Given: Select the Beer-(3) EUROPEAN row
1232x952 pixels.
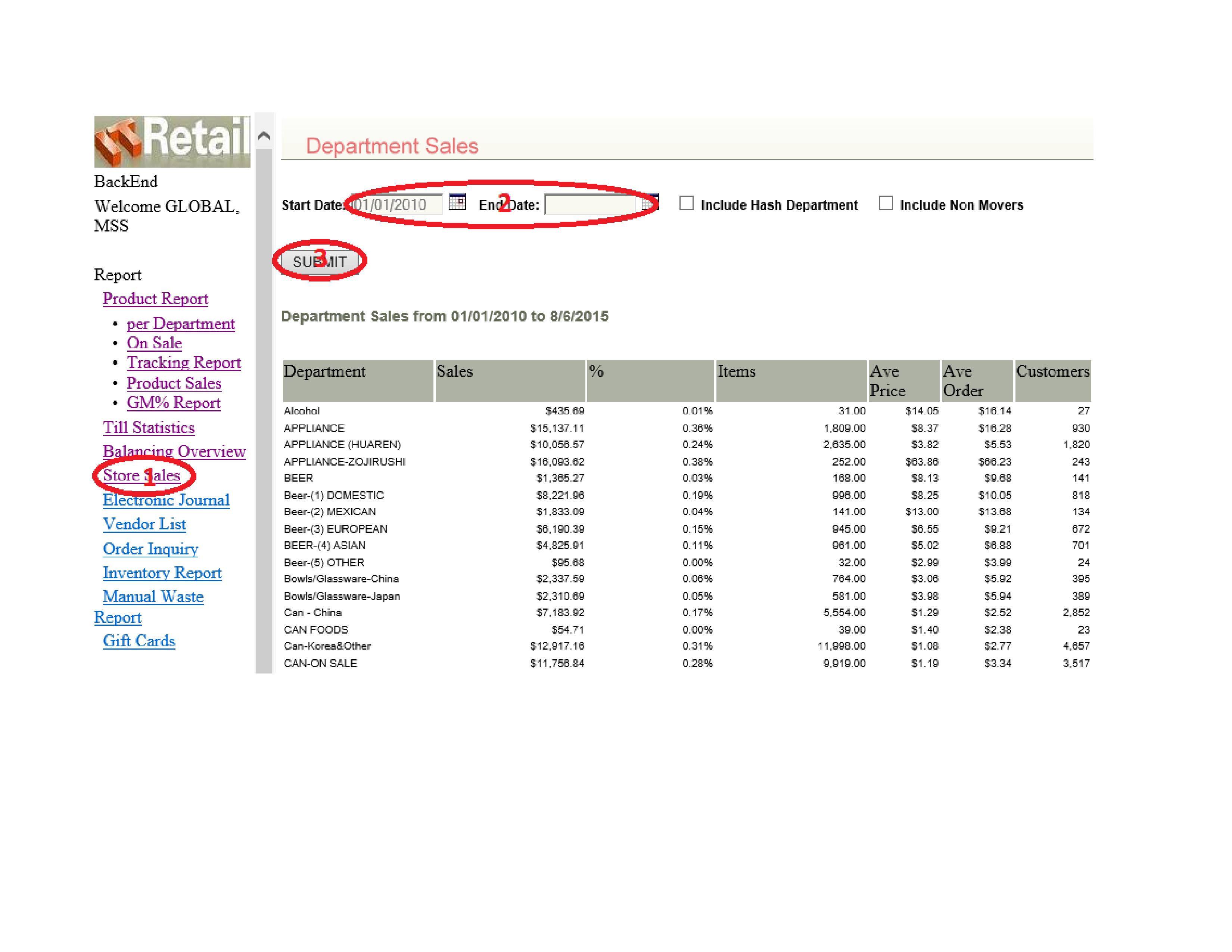Looking at the screenshot, I should pyautogui.click(x=687, y=529).
